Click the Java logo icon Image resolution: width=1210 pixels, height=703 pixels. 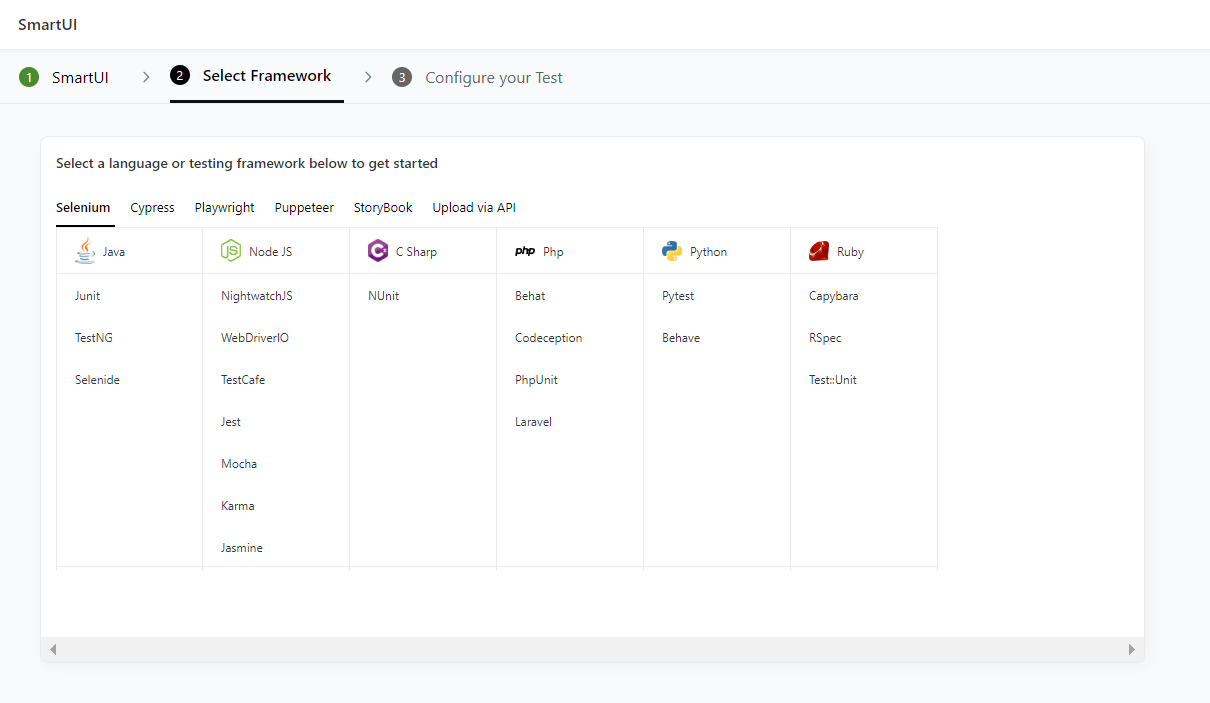[x=85, y=251]
